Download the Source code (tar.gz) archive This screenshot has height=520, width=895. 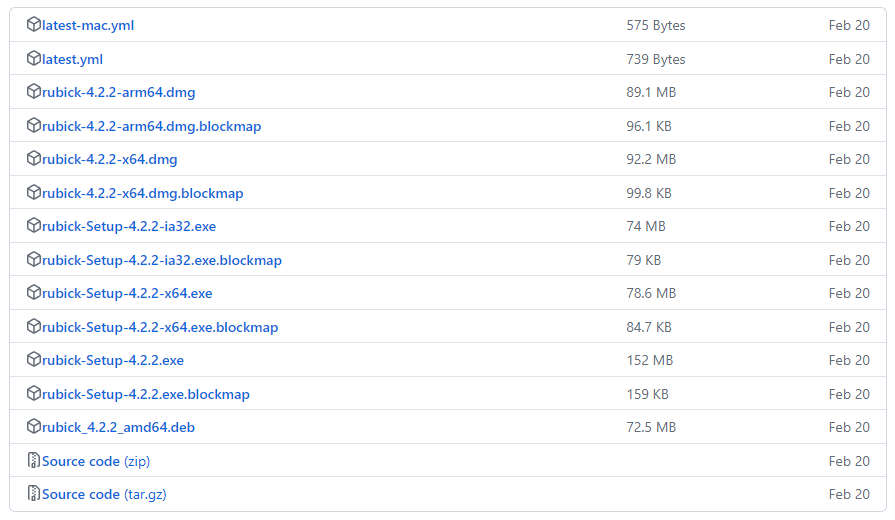(104, 494)
